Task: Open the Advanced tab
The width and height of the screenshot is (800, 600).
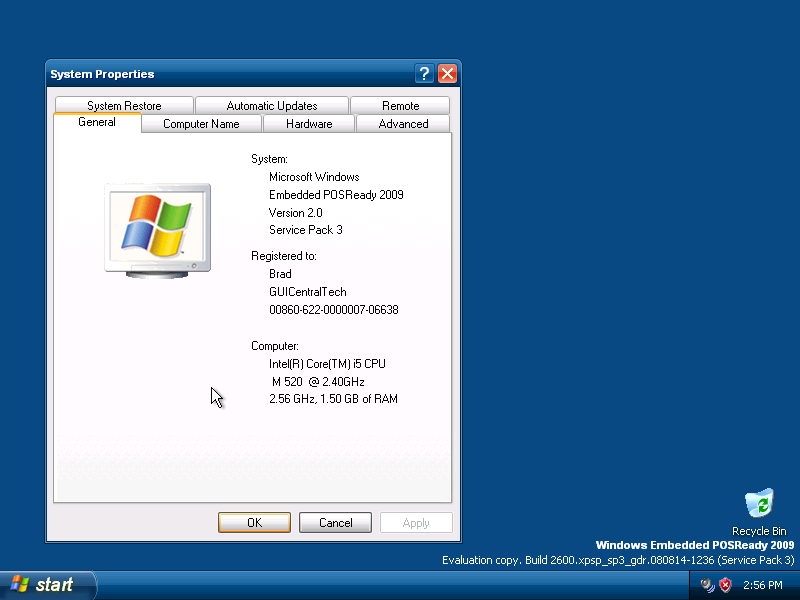Action: pyautogui.click(x=403, y=124)
